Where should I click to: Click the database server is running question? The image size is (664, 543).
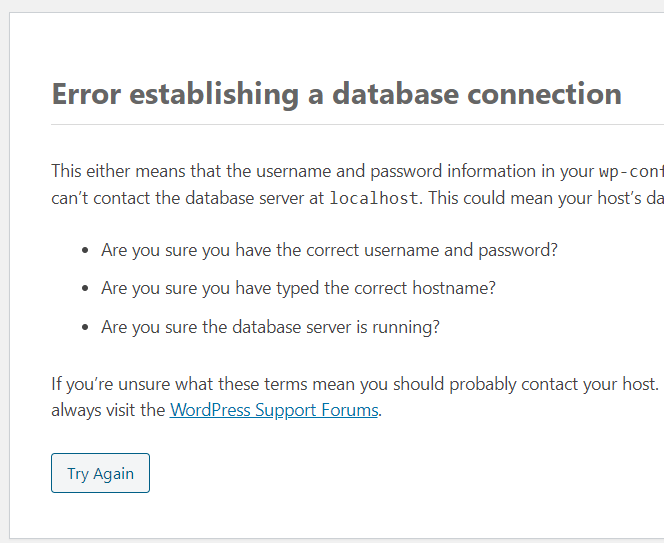coord(270,326)
